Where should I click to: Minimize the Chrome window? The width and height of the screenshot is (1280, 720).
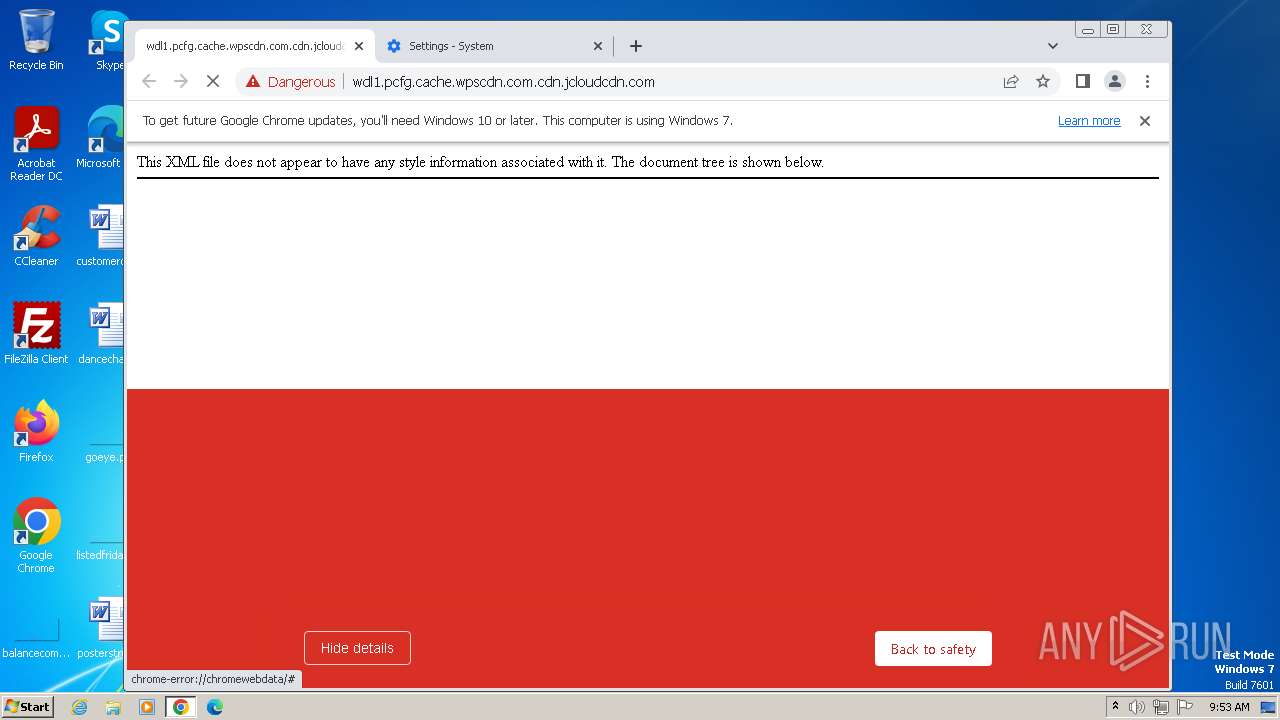click(1088, 30)
